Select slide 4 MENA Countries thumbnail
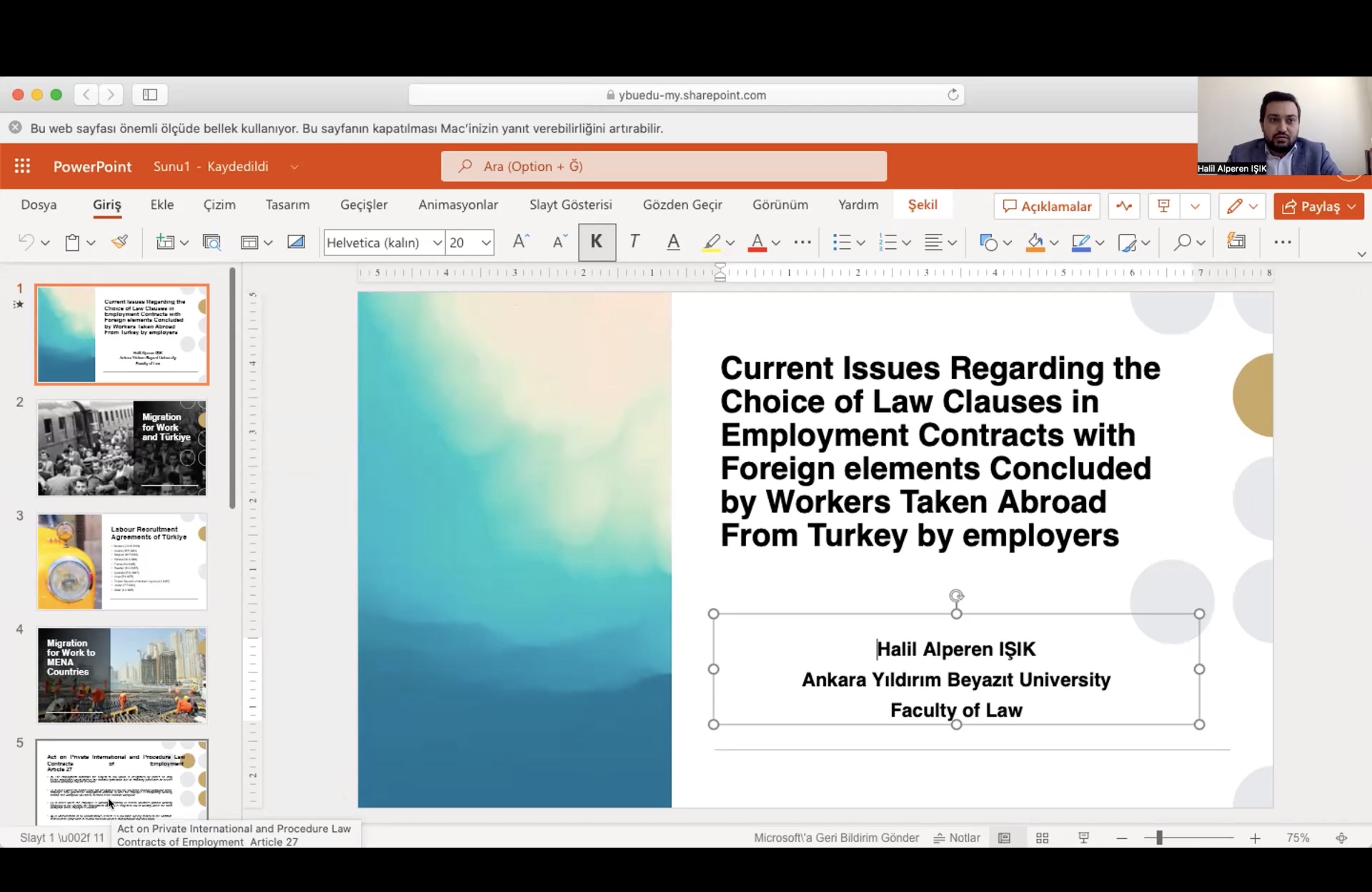The width and height of the screenshot is (1372, 892). tap(122, 675)
